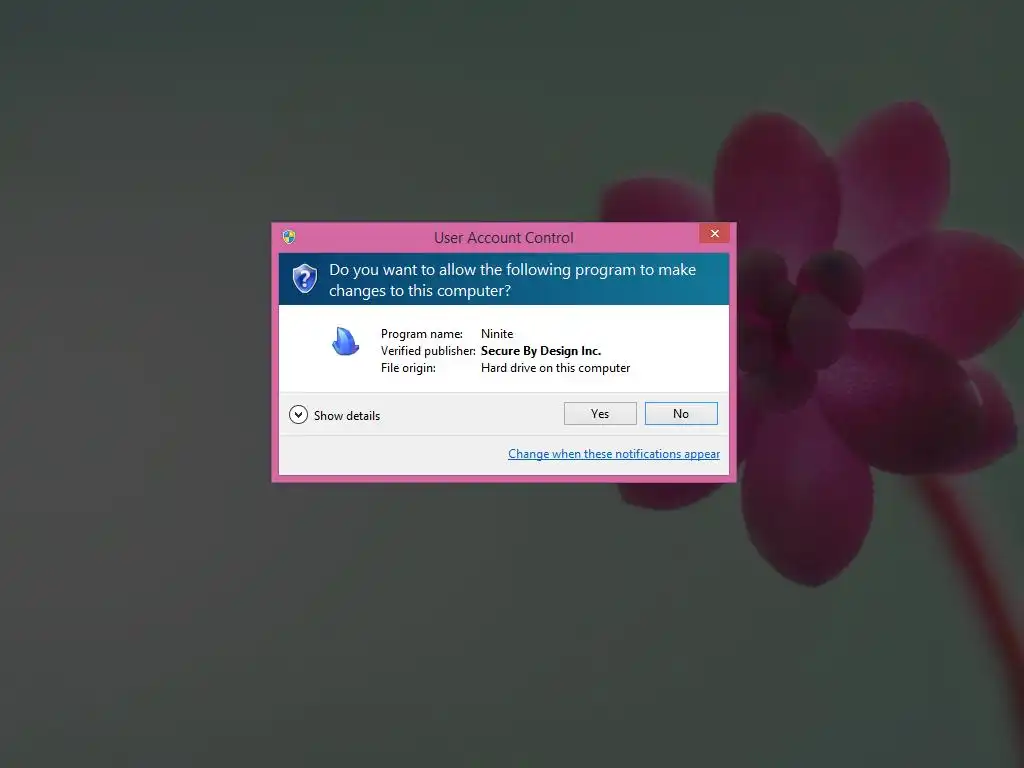Click the UAC shield icon in title bar
Viewport: 1024px width, 768px height.
[289, 236]
